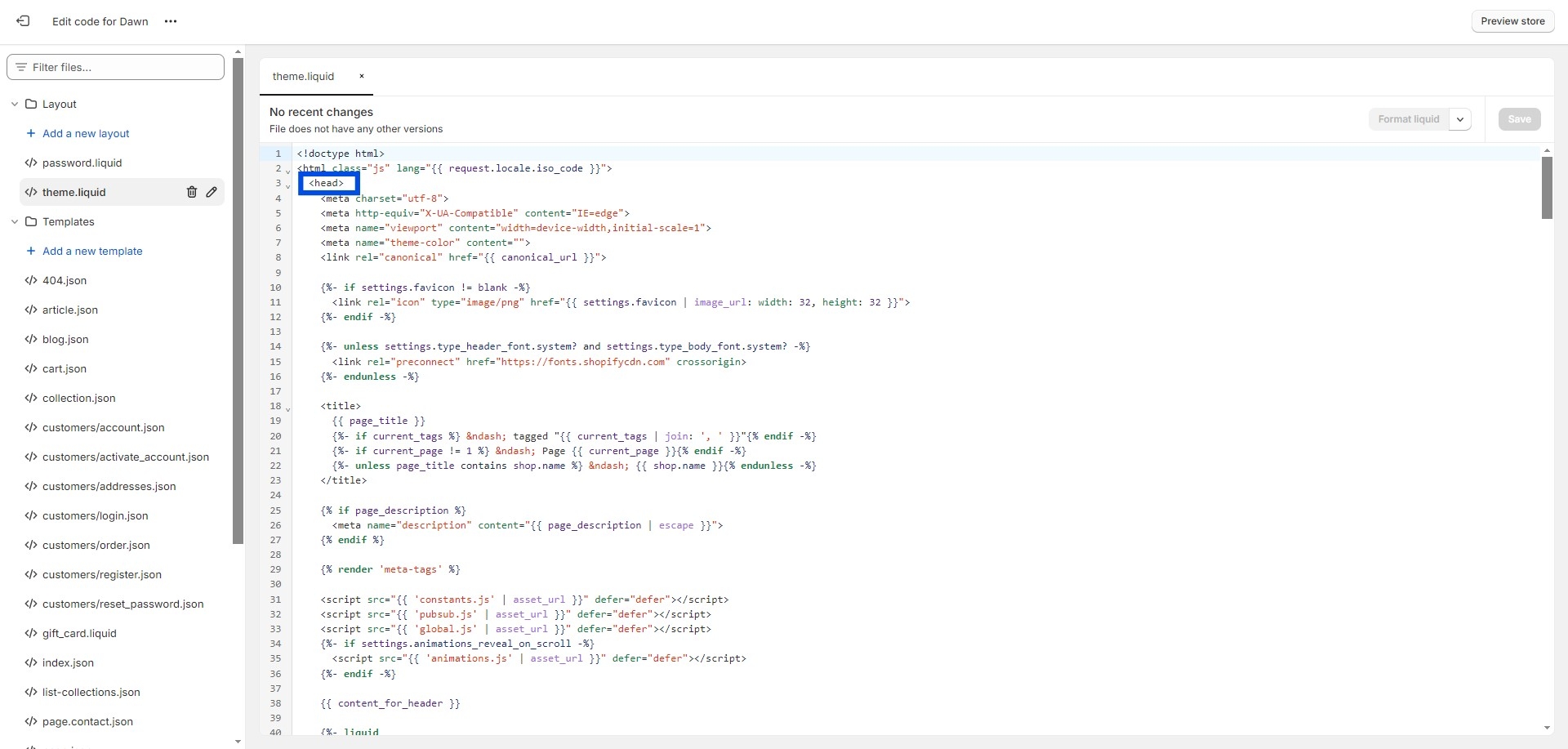Fold the title block at line 18
Screen dimensions: 1568x749
click(287, 408)
